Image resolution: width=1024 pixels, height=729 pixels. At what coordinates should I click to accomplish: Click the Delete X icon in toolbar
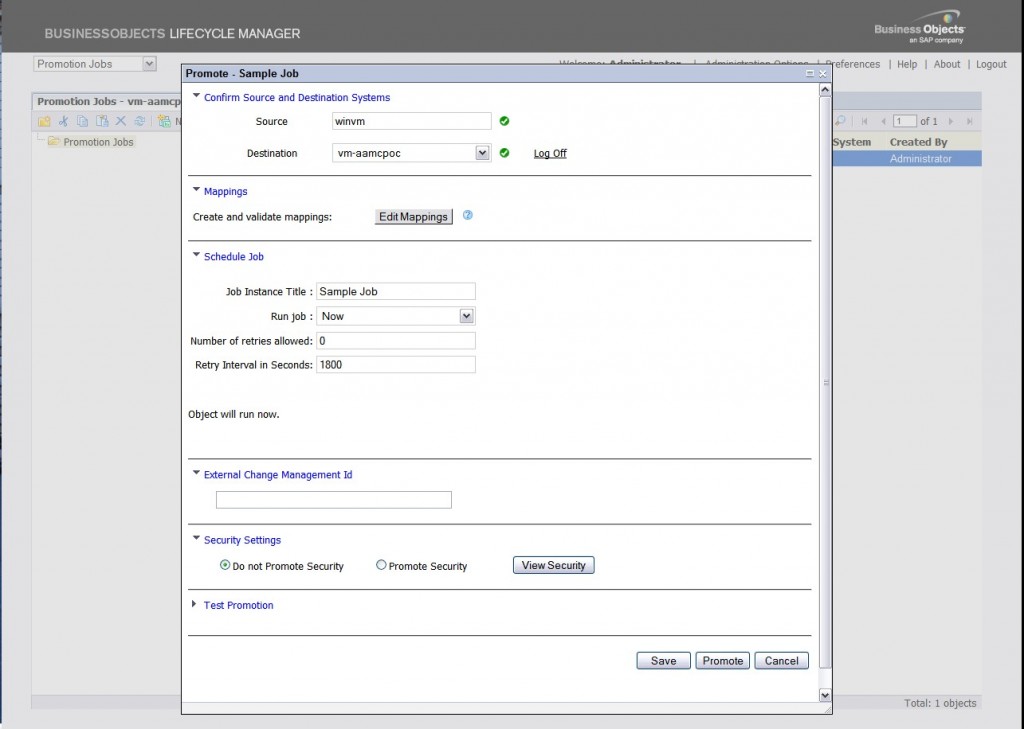coord(121,121)
